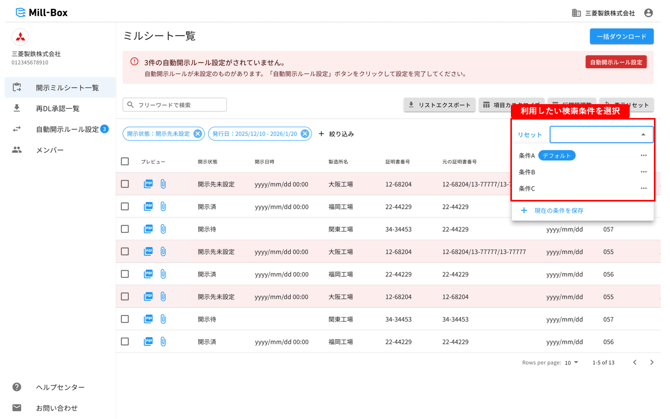Go to next page with right arrow

click(x=652, y=362)
